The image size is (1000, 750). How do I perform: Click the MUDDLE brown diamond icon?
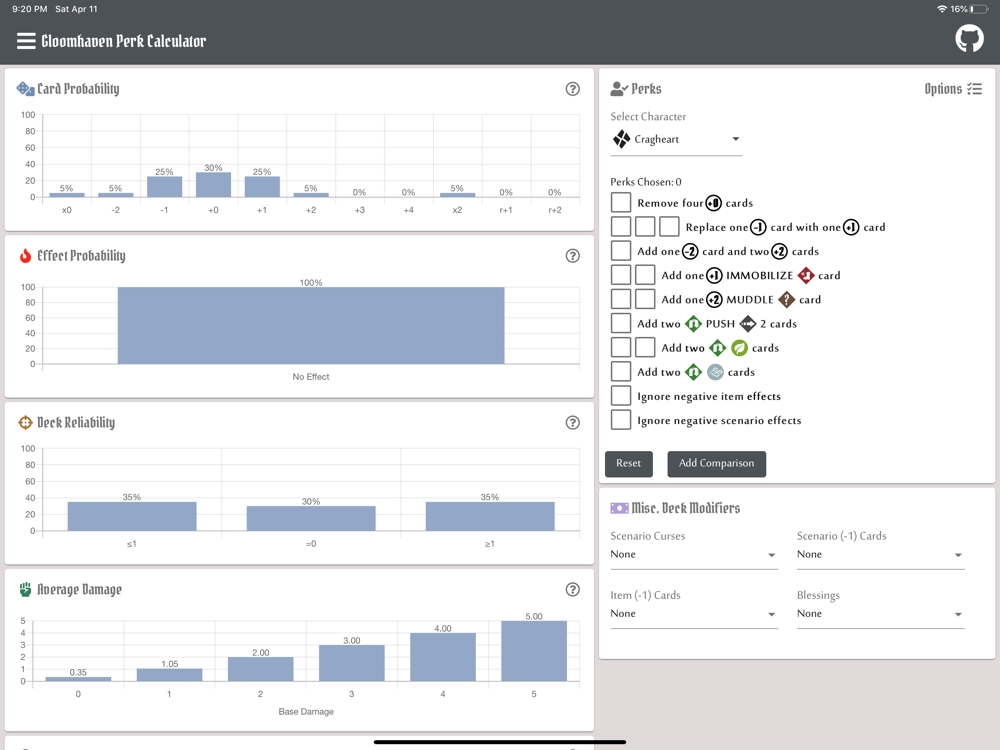pyautogui.click(x=787, y=300)
